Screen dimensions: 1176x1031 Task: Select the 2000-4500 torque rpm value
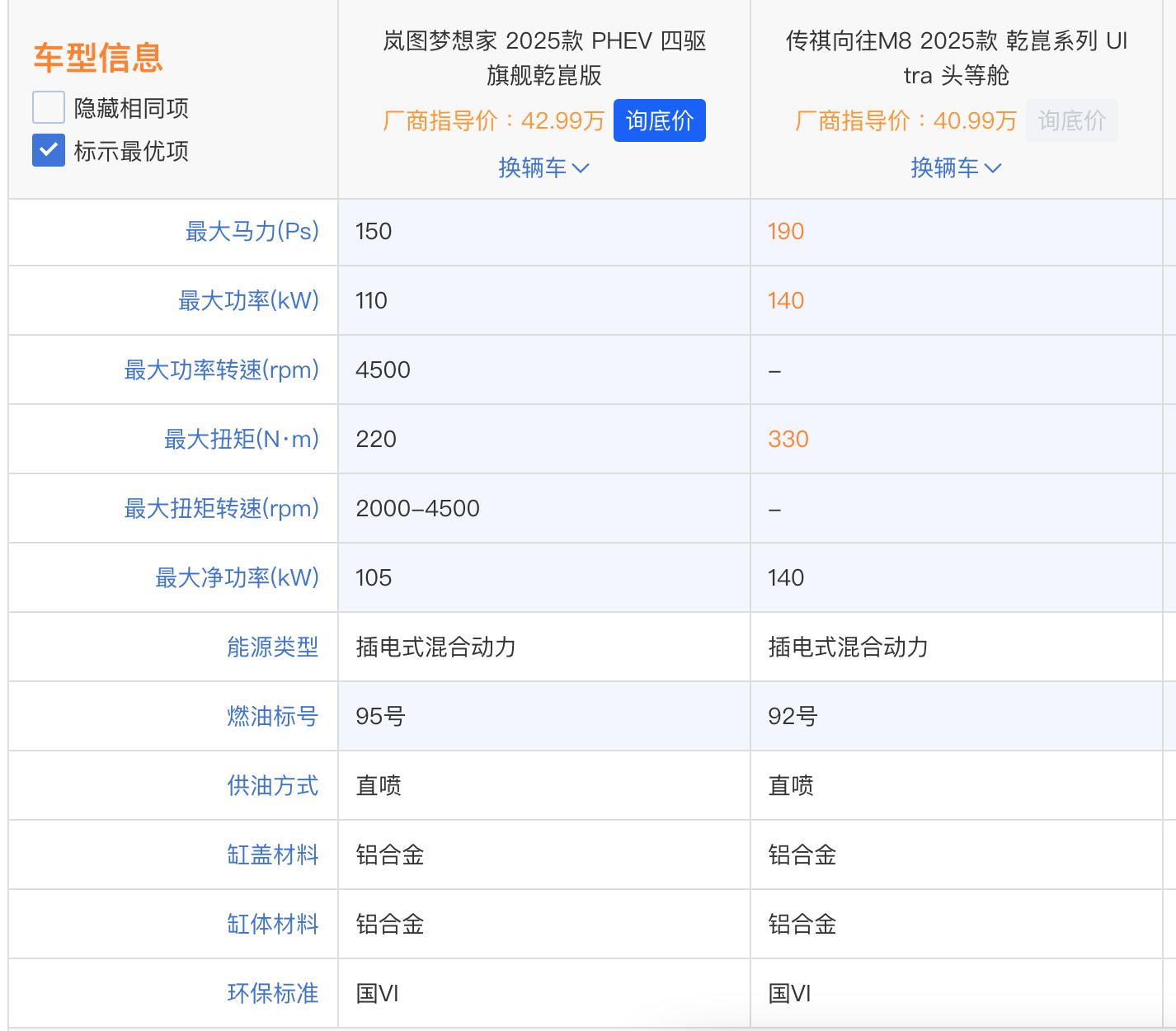pyautogui.click(x=417, y=508)
